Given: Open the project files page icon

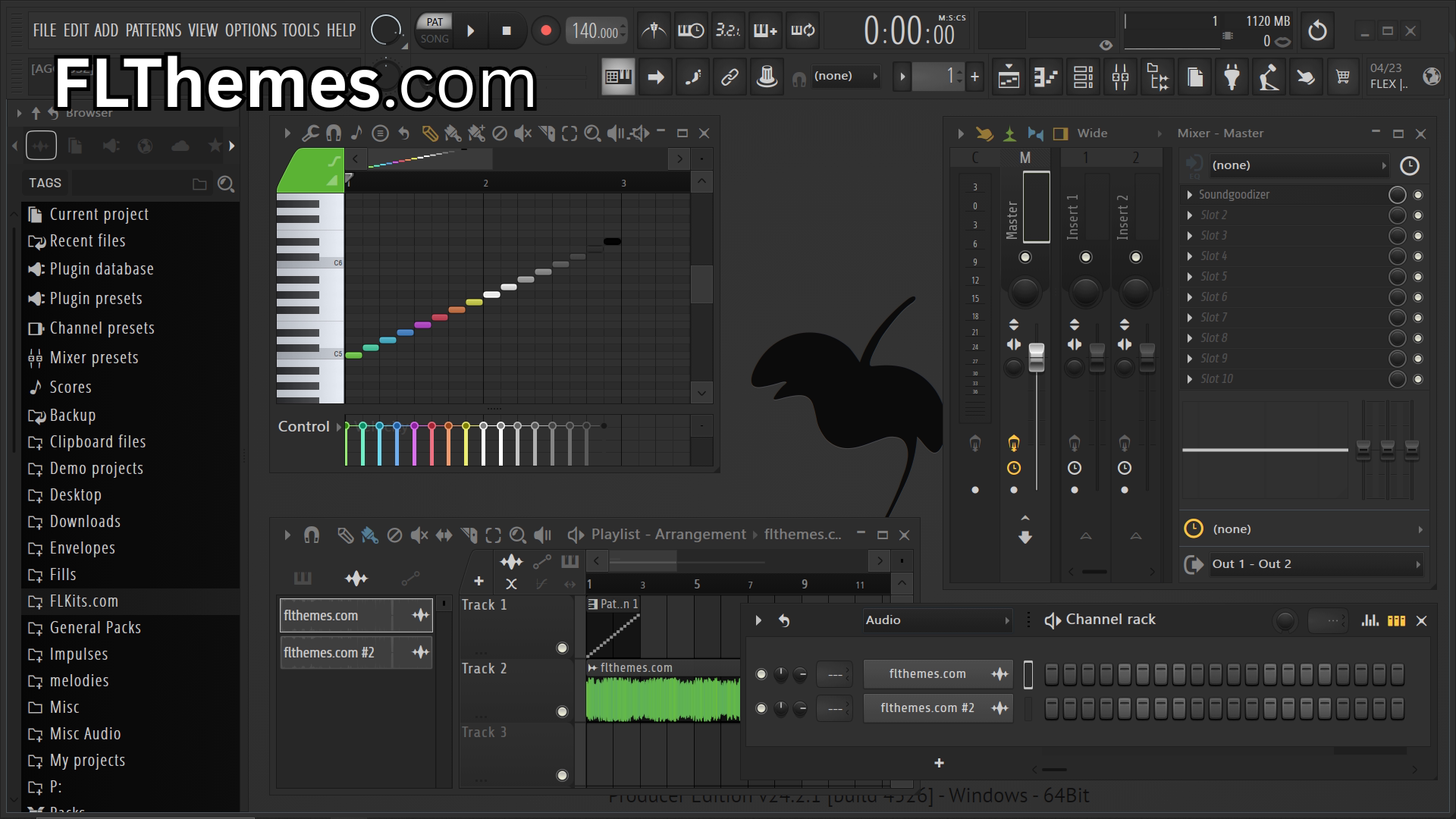Looking at the screenshot, I should pyautogui.click(x=1194, y=77).
